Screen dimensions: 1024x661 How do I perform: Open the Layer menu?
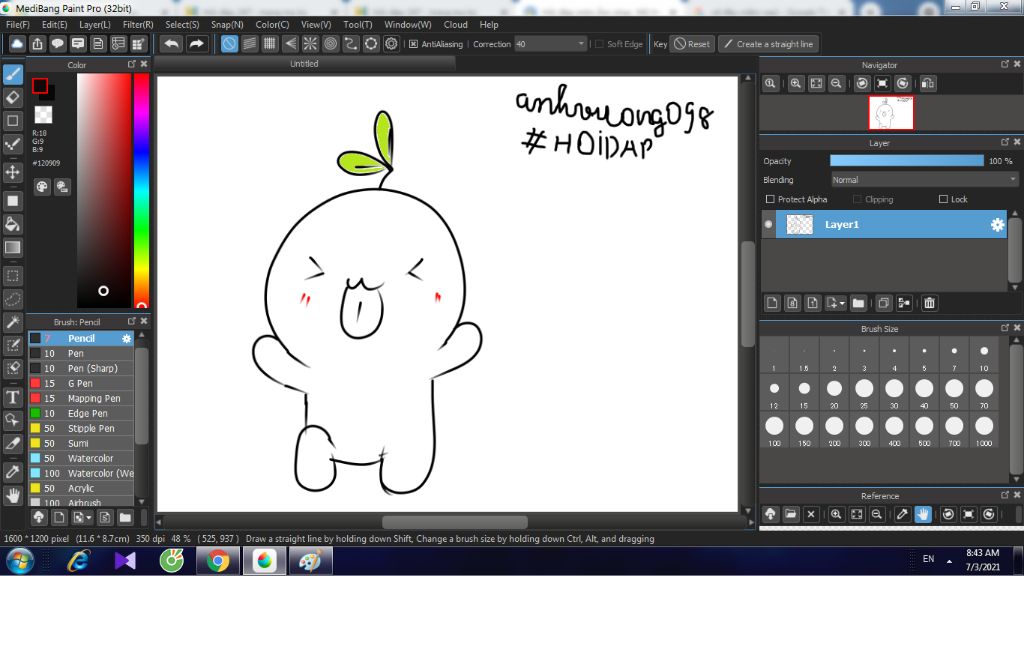click(95, 25)
